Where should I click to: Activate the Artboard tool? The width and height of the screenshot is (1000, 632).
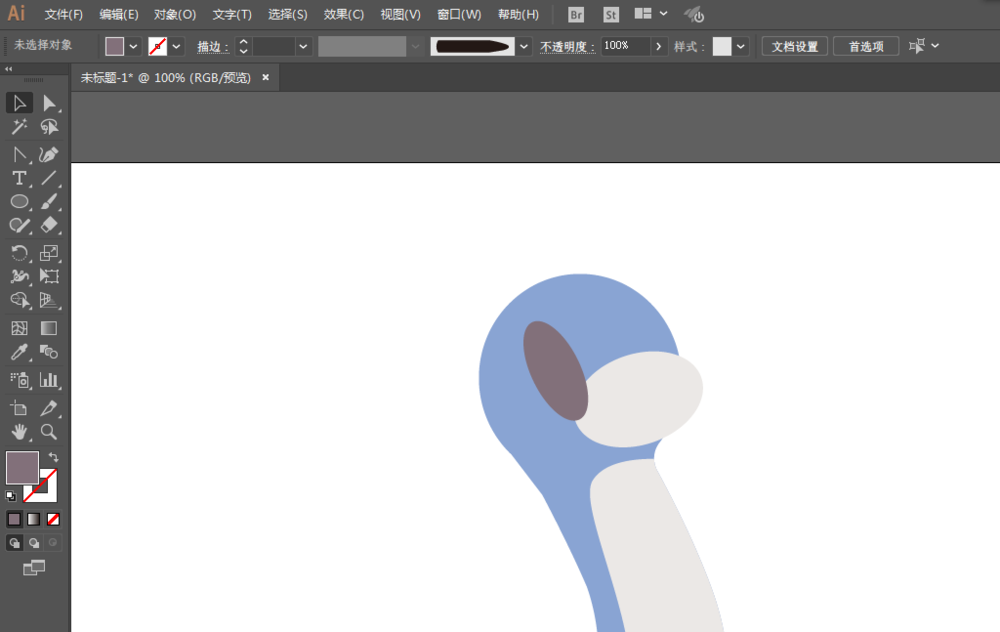(x=19, y=408)
